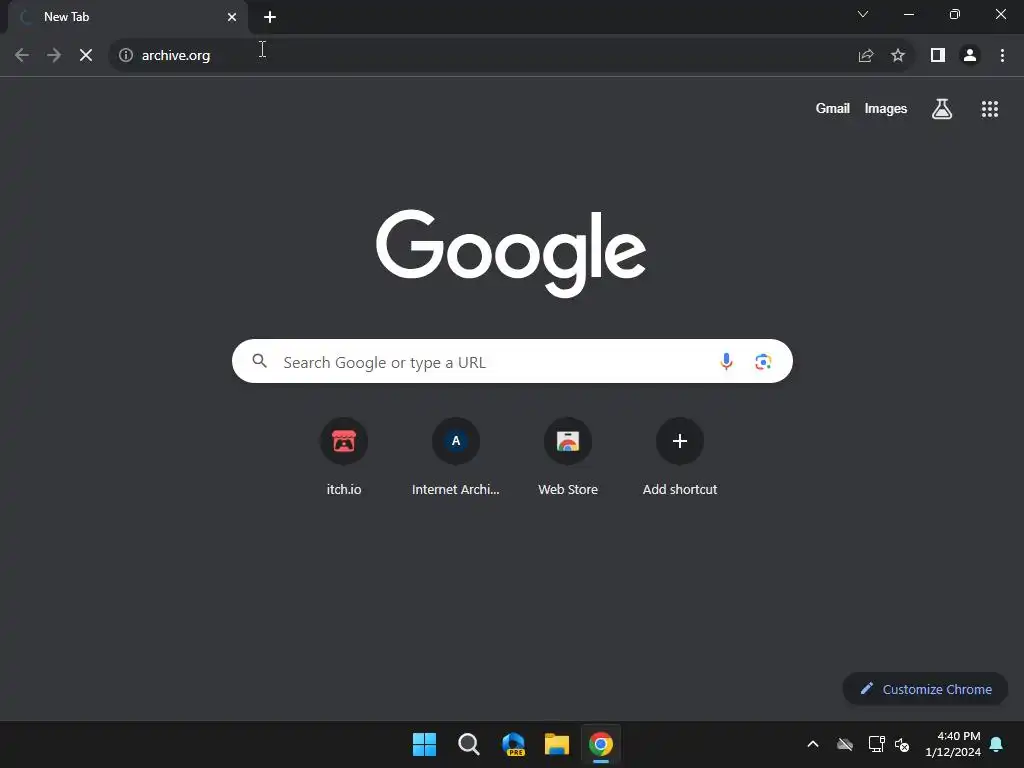Select the New Tab tab

pyautogui.click(x=127, y=17)
